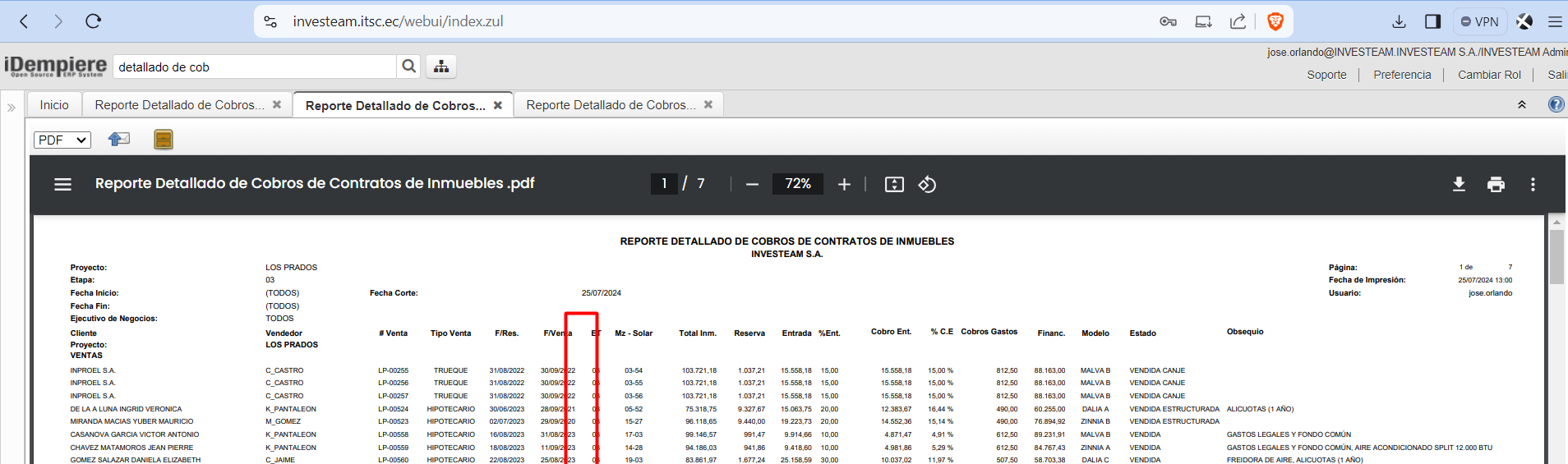Toggle the Brave VPN button
Screen dimensions: 1568x464
click(x=1479, y=21)
